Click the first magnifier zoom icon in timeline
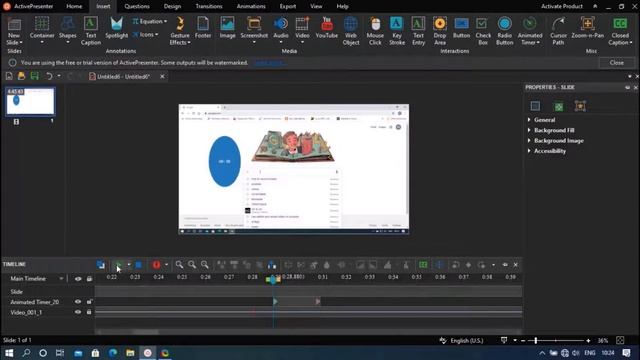This screenshot has width=640, height=360. click(x=179, y=265)
